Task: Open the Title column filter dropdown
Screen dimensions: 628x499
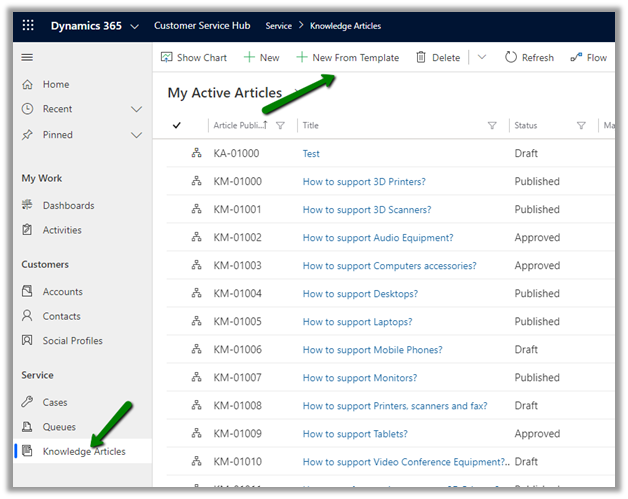Action: (x=492, y=125)
